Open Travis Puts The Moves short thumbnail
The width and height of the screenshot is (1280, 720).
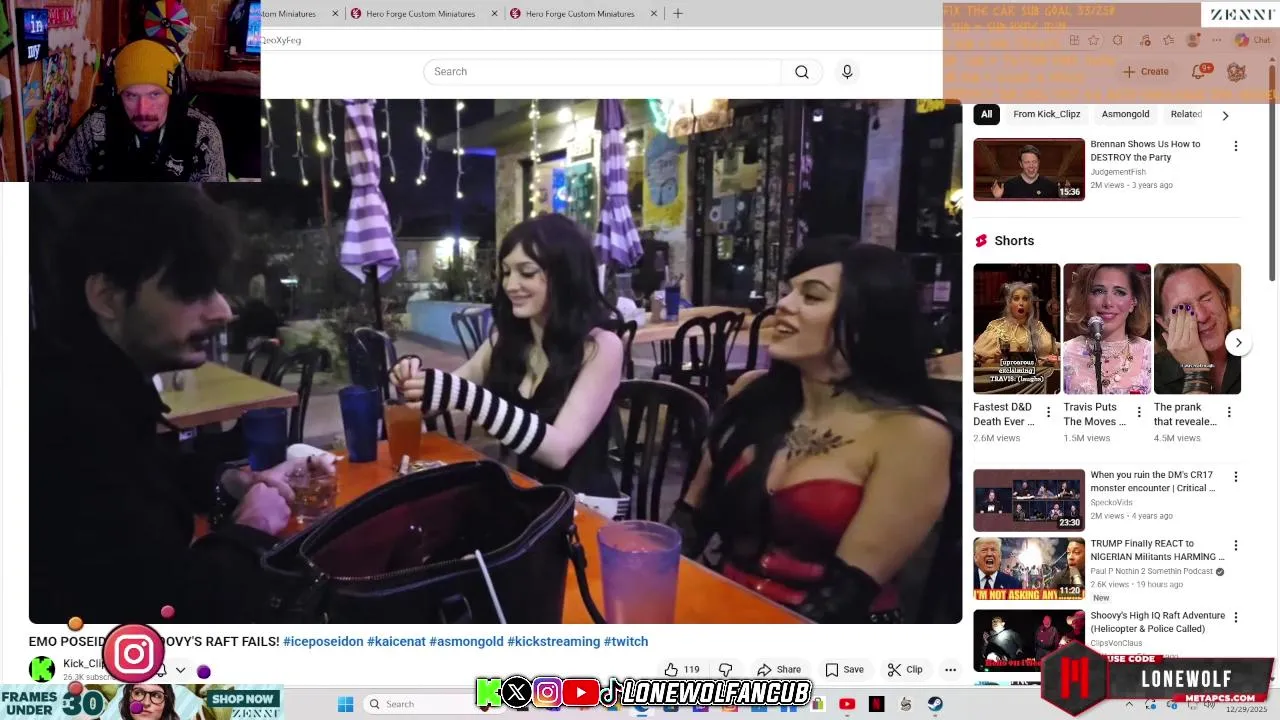pos(1106,329)
